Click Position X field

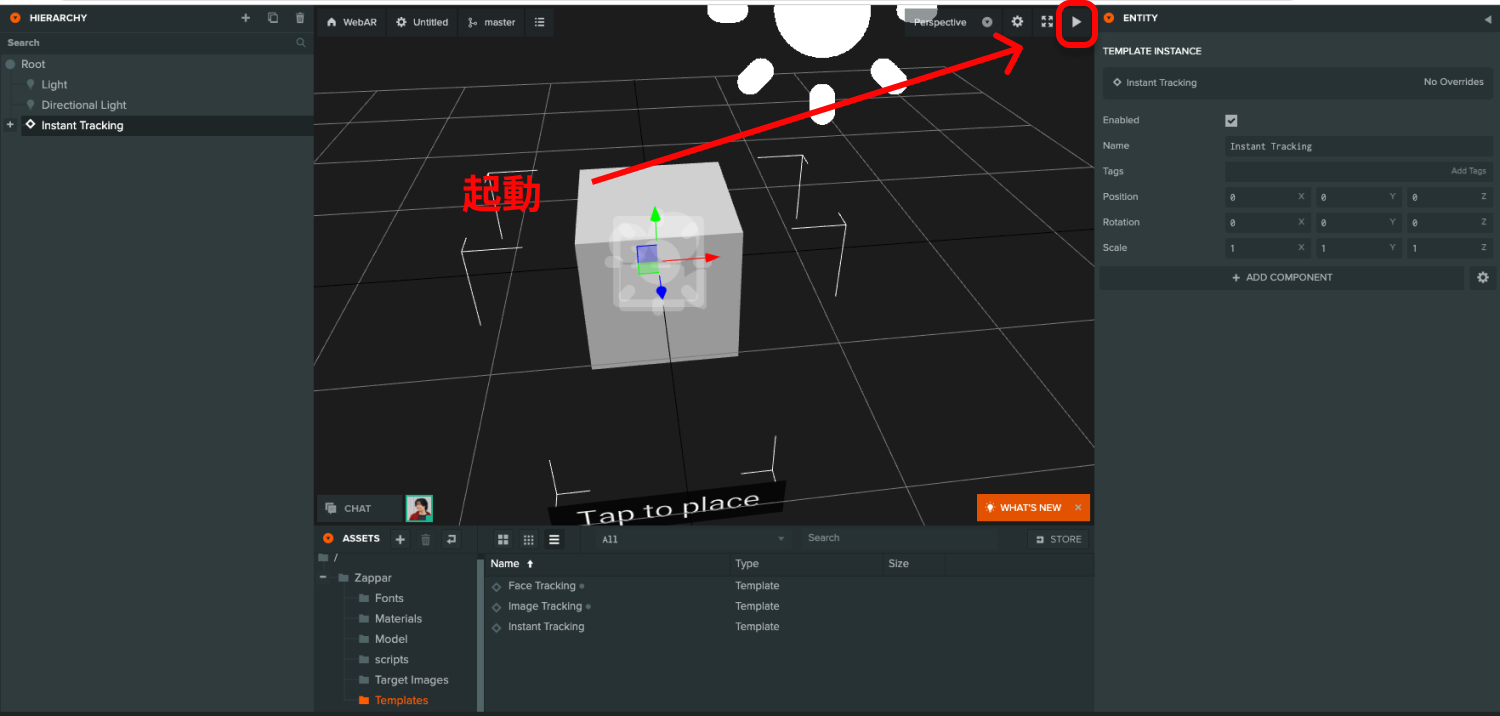[1267, 197]
